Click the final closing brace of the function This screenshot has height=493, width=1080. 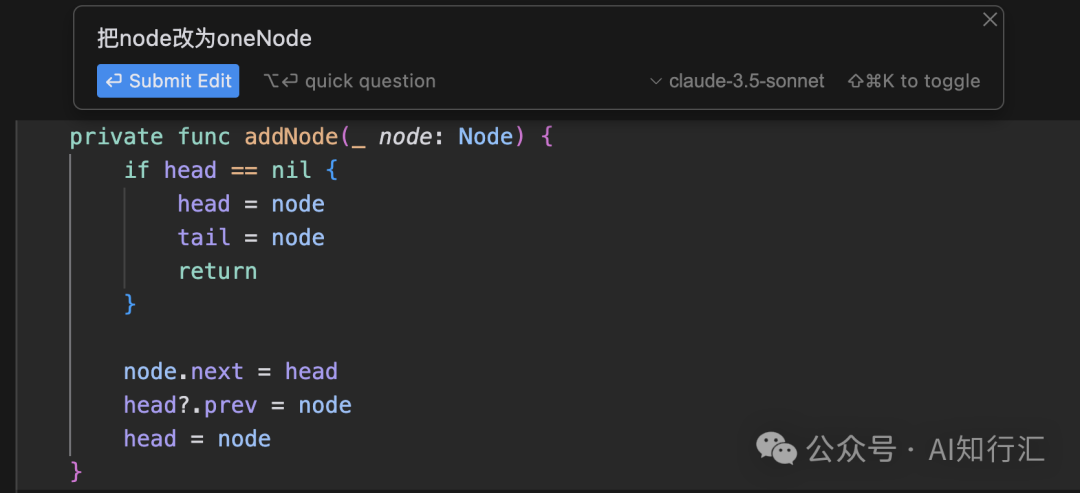[x=76, y=471]
